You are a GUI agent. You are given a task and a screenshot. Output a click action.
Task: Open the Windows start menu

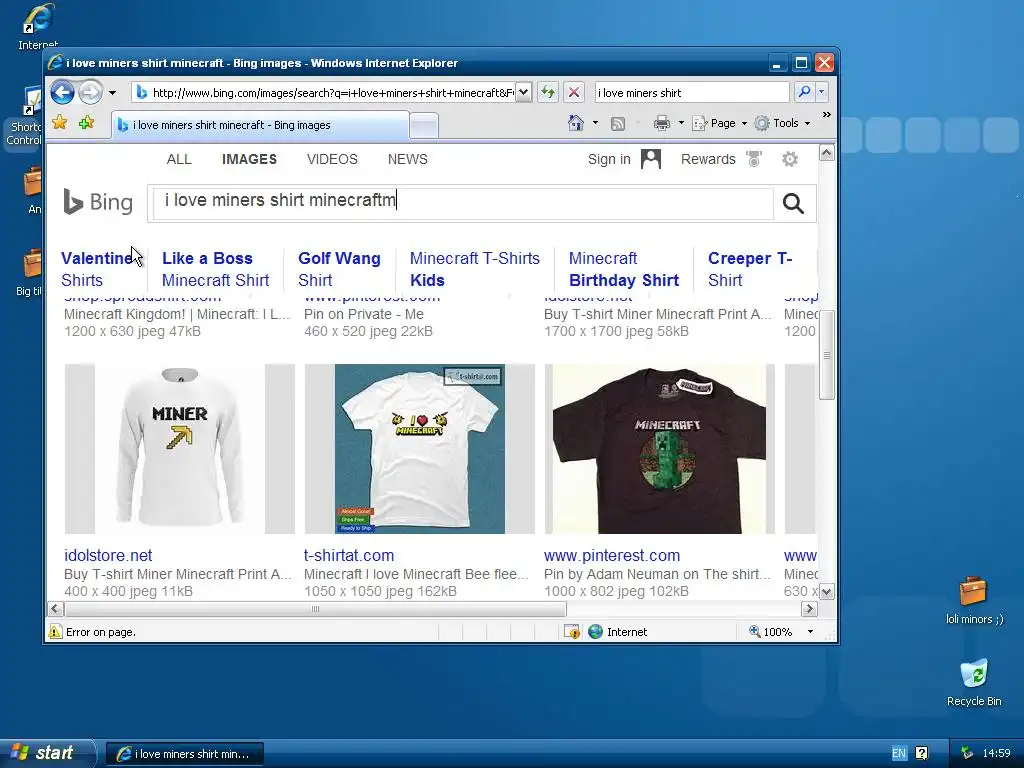(48, 753)
